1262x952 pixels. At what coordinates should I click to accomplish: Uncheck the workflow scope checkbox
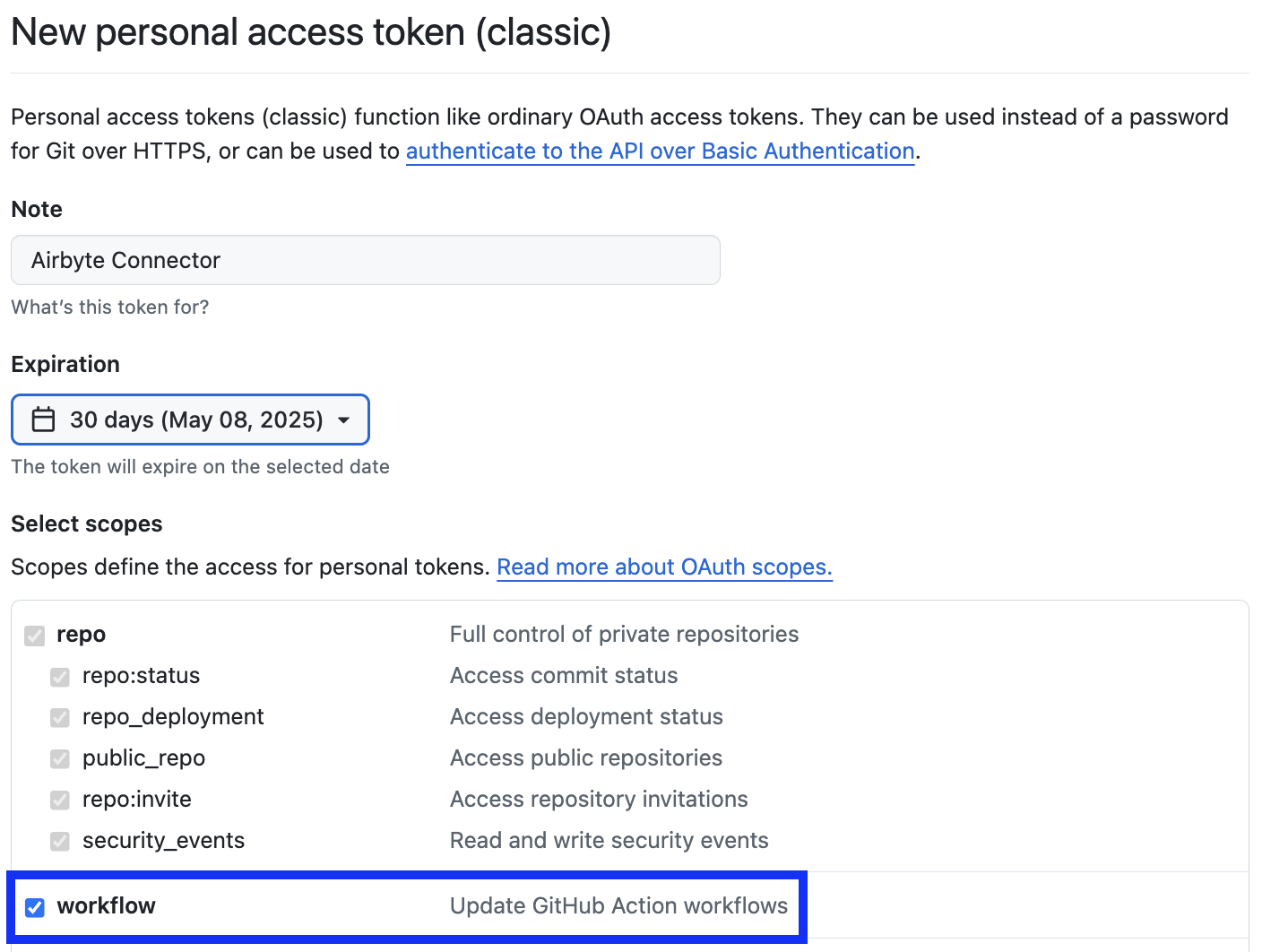[x=35, y=907]
